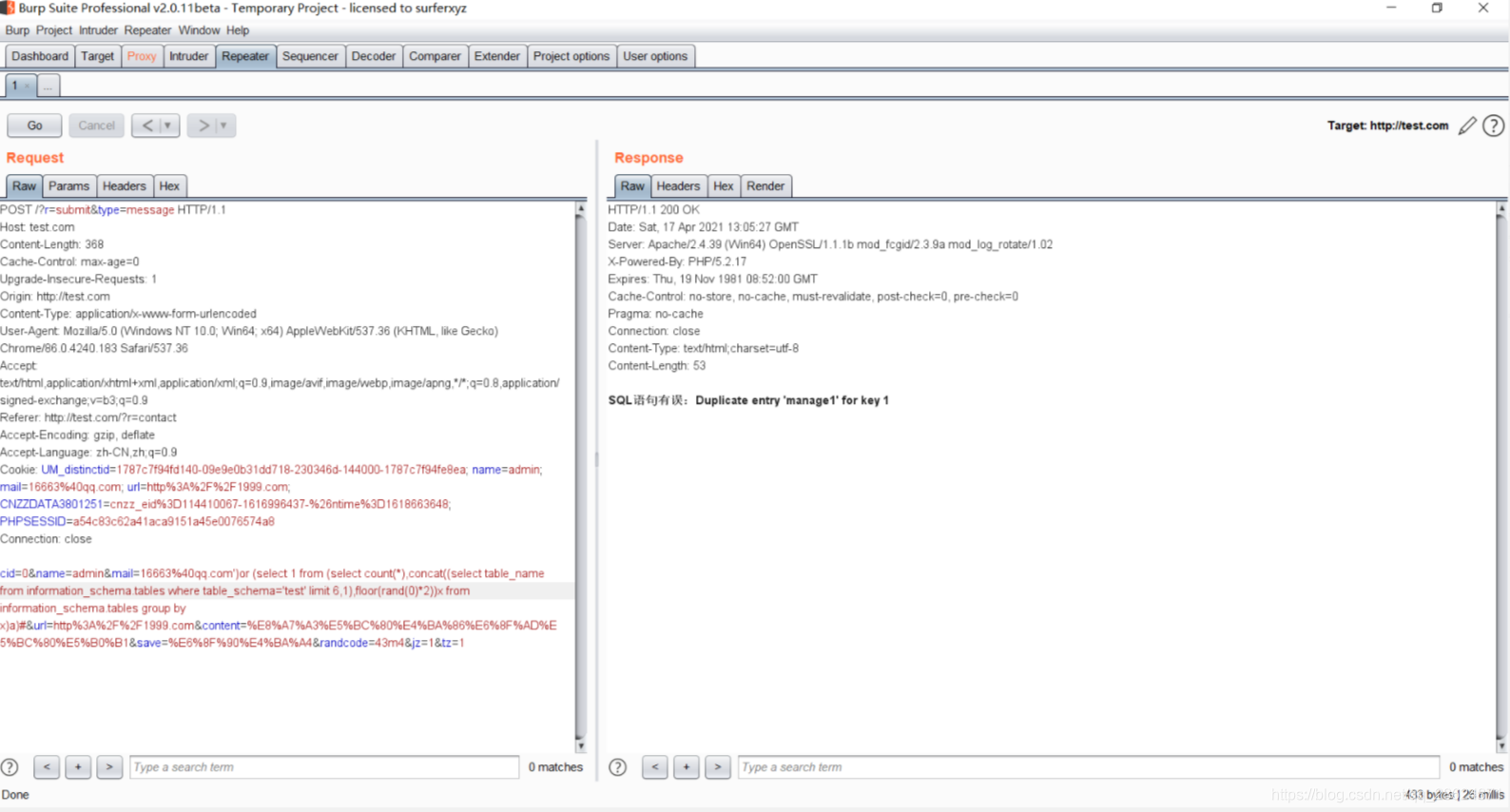Add a new Repeater tab with the ... tab

coord(48,86)
